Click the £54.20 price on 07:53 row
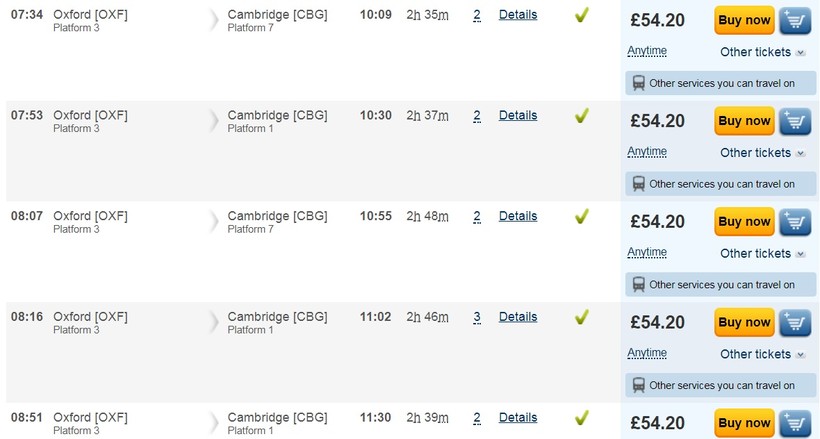This screenshot has height=439, width=820. tap(657, 121)
